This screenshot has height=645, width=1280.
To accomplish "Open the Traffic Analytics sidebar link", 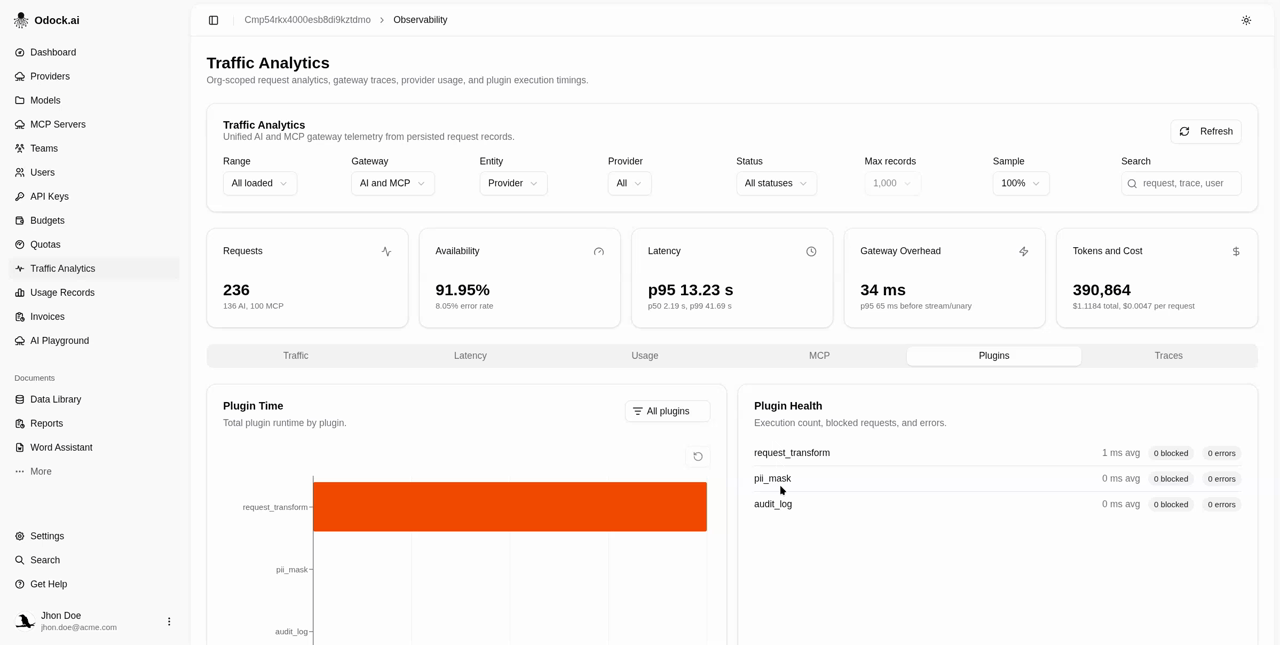I will point(94,268).
